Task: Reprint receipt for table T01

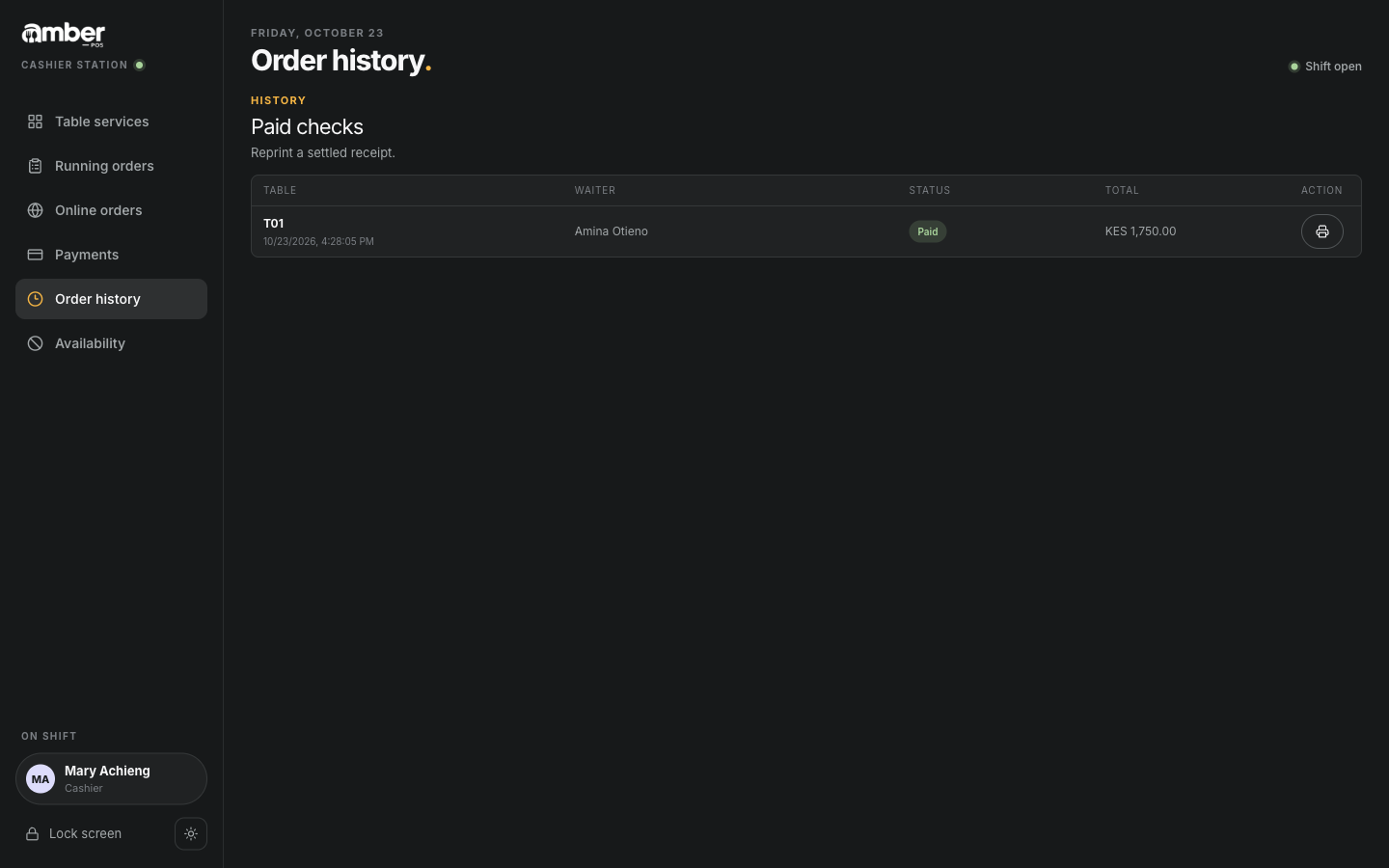Action: 1321,231
